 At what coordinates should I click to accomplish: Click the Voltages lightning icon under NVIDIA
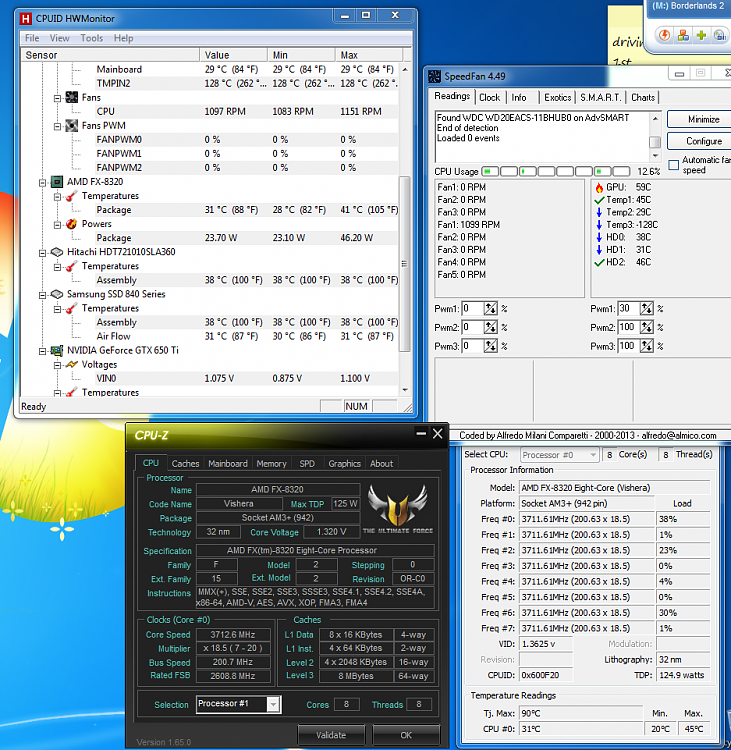pyautogui.click(x=72, y=364)
